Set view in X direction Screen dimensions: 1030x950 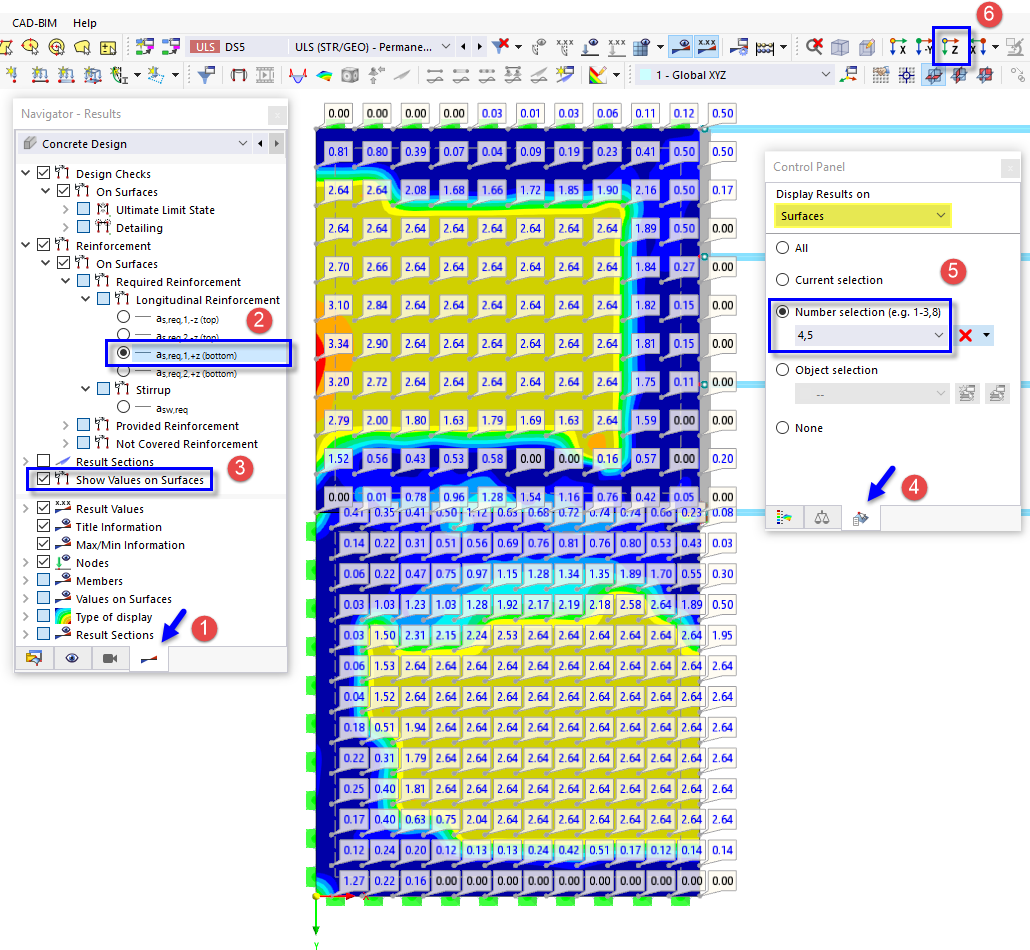[898, 47]
